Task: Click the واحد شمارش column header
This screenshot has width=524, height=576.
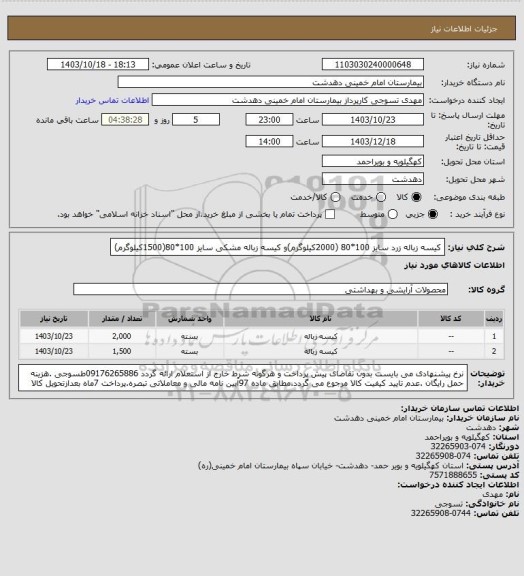Action: pos(190,318)
